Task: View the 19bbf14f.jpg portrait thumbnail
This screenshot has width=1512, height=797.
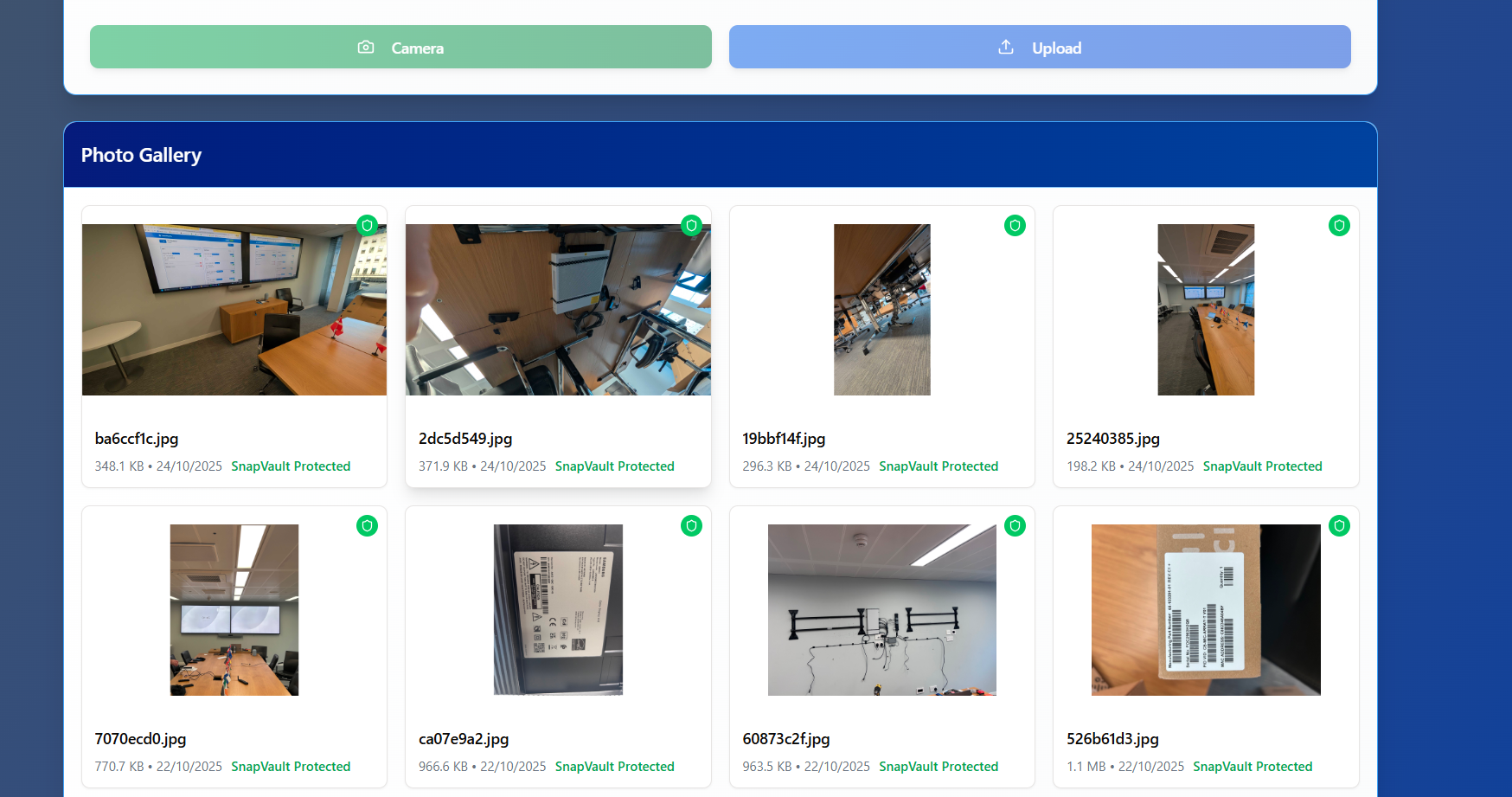Action: coord(881,310)
